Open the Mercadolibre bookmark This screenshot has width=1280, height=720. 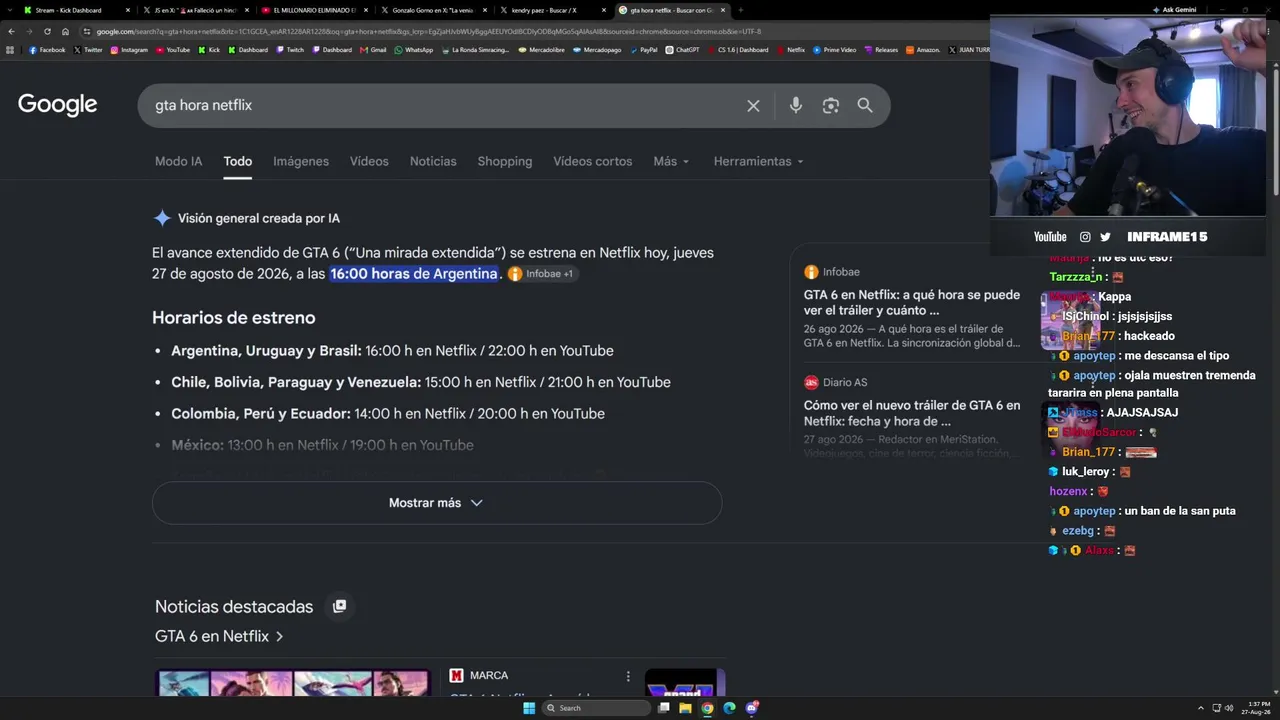pos(543,50)
